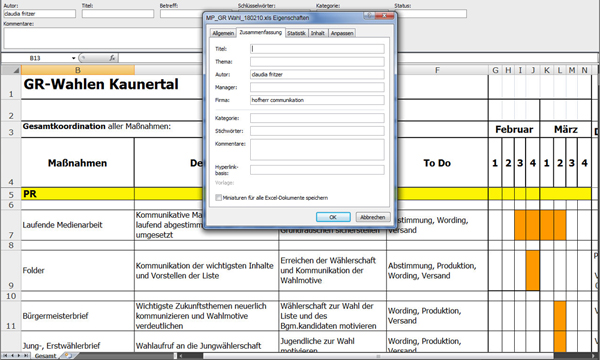600x360 pixels.
Task: Close the Eigenschaften dialog
Action: (x=385, y=16)
